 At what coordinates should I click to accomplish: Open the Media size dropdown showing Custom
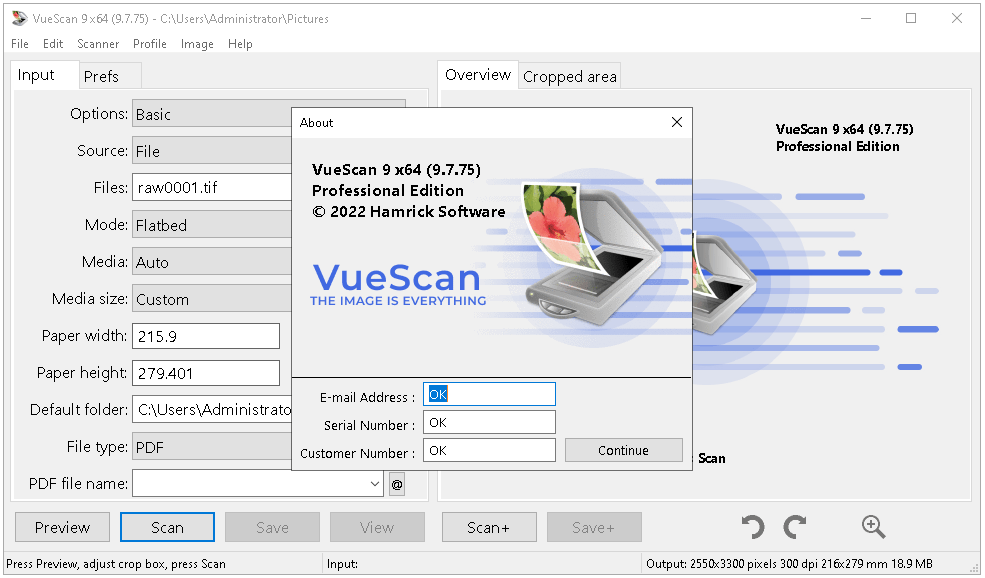pyautogui.click(x=212, y=299)
